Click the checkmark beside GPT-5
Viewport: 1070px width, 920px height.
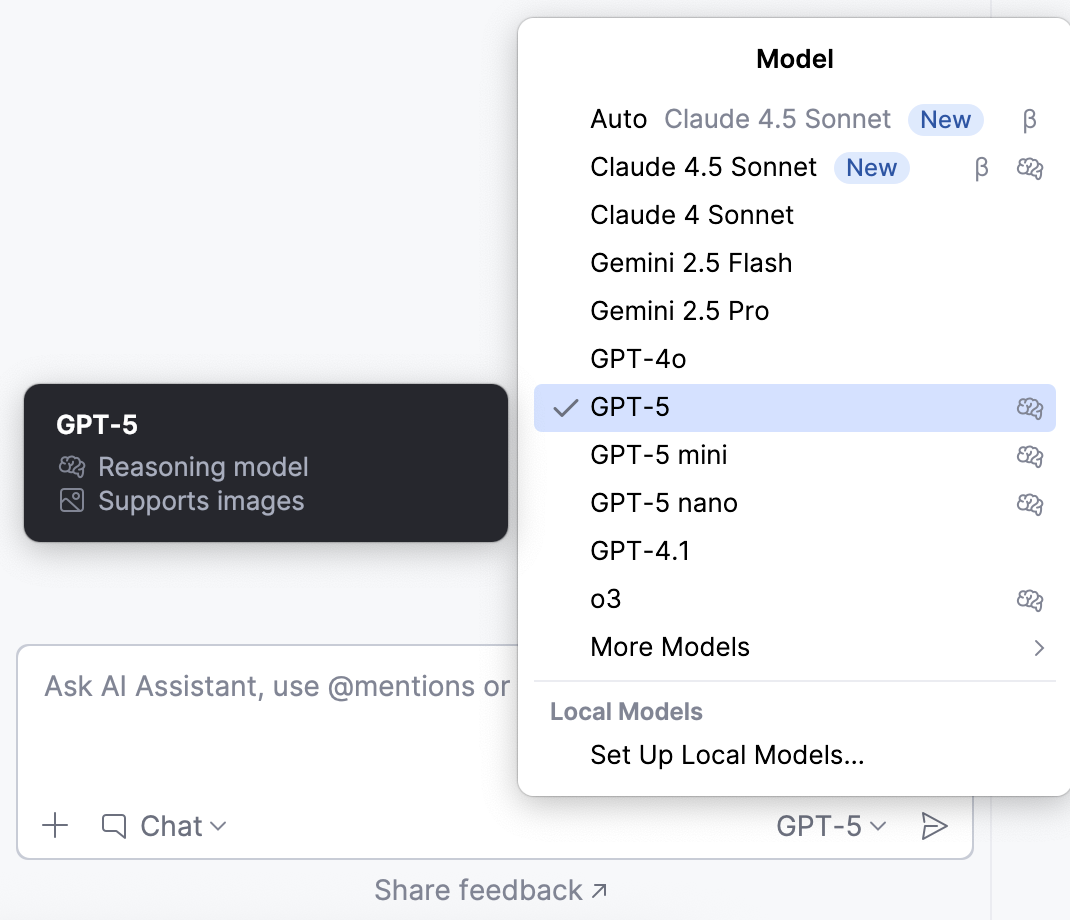pyautogui.click(x=565, y=407)
